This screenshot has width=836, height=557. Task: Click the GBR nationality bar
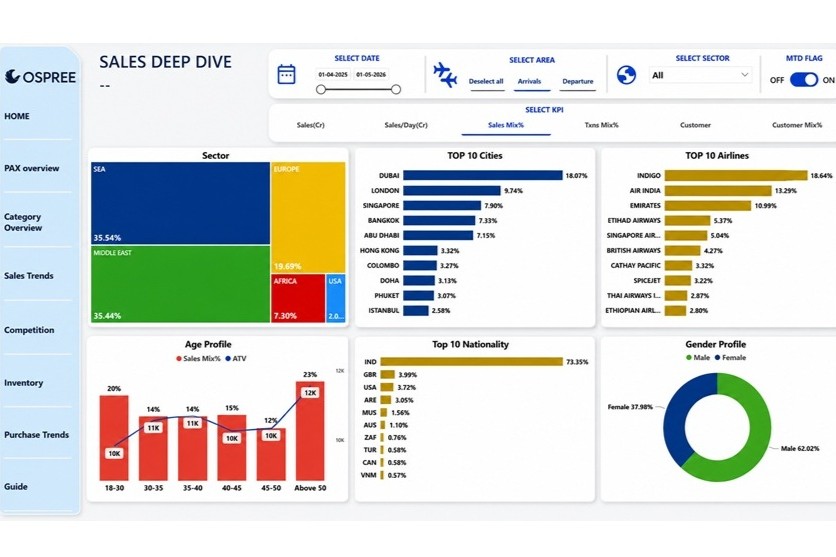coord(388,375)
